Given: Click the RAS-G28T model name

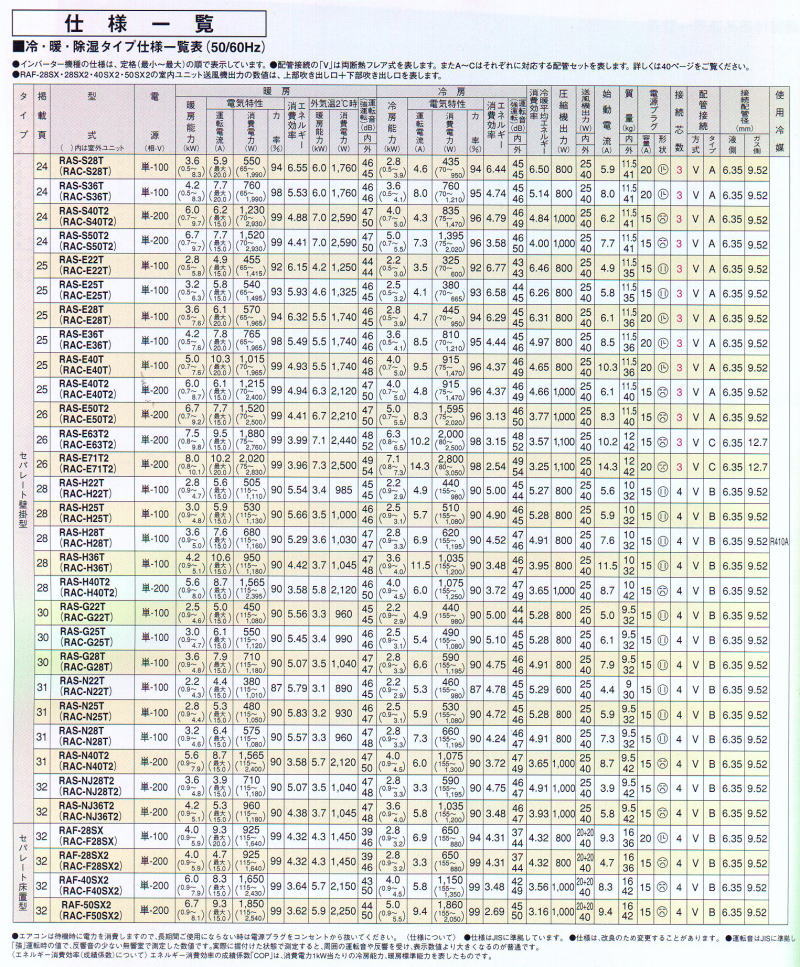Looking at the screenshot, I should pos(82,656).
